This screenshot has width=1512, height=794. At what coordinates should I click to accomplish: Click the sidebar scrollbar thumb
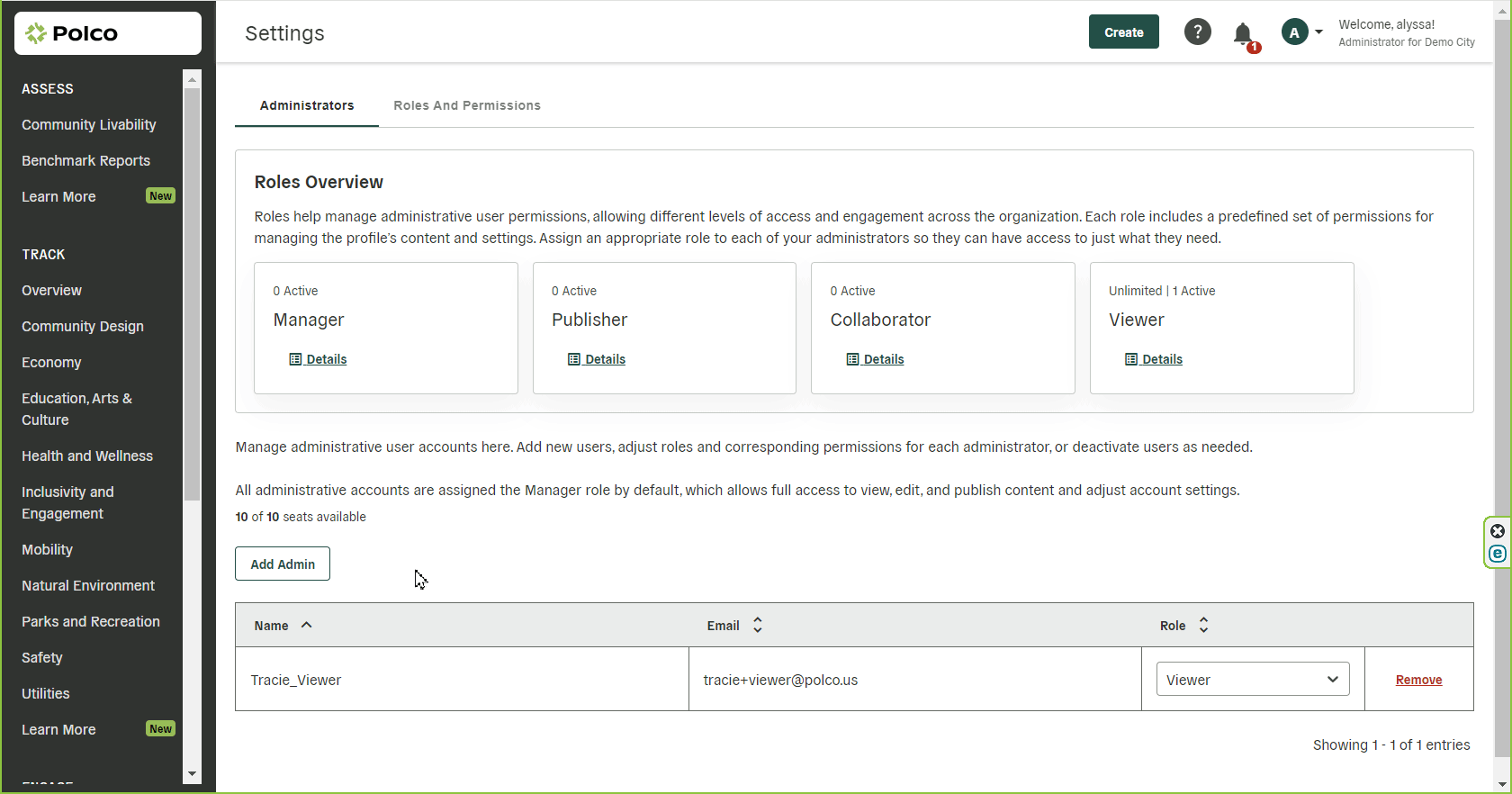[192, 294]
